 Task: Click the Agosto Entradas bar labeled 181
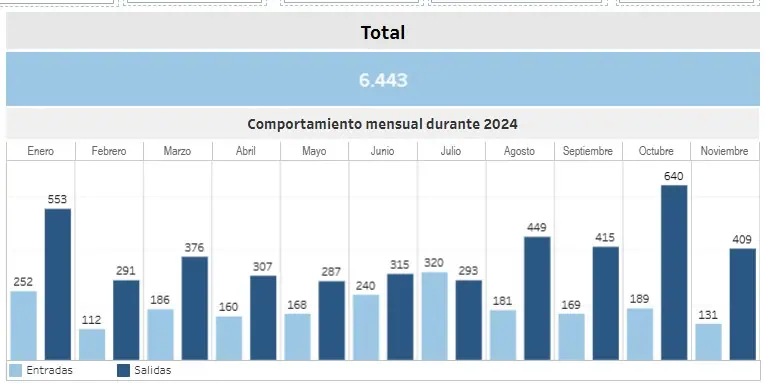coord(503,335)
